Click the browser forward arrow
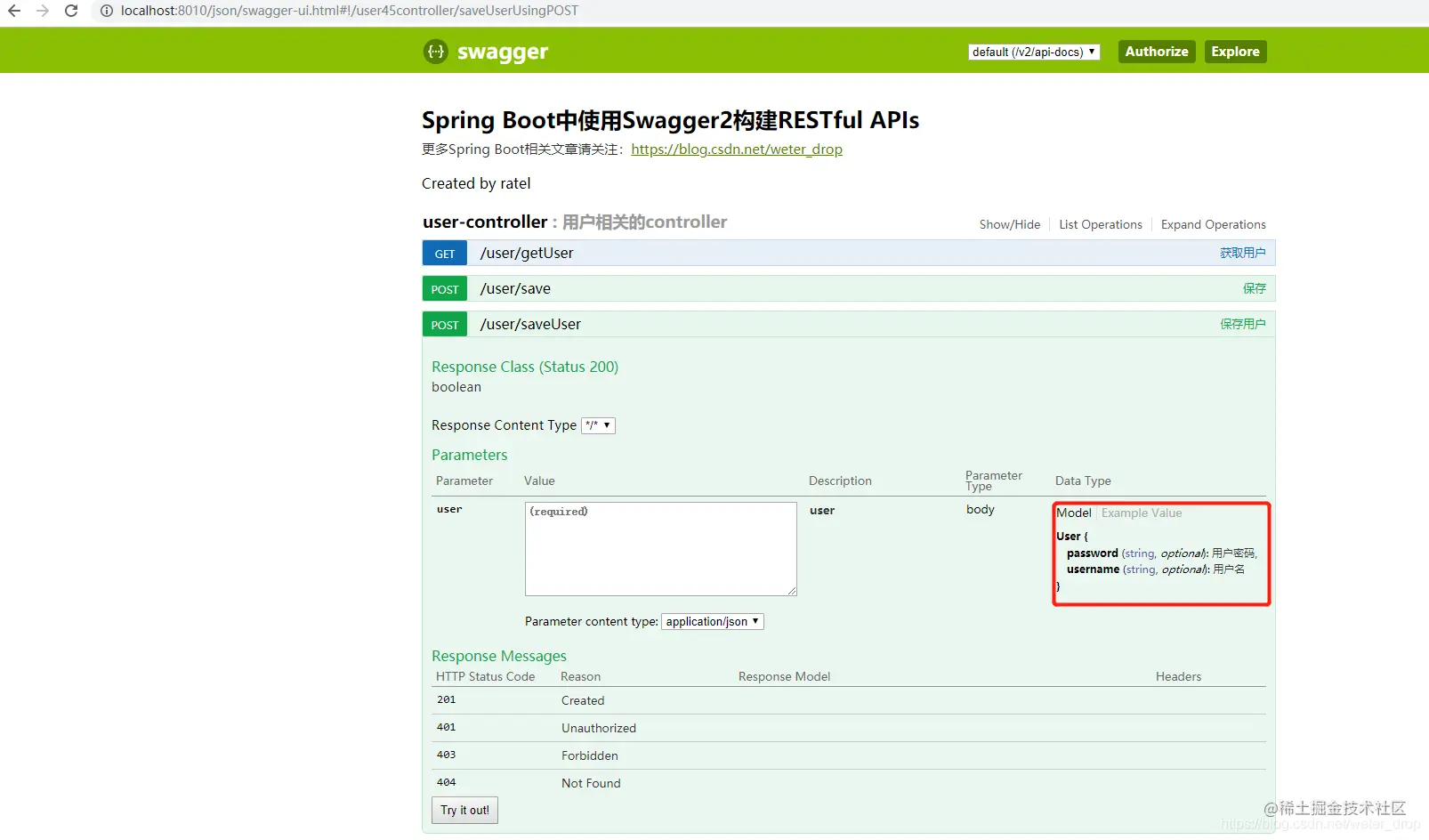Viewport: 1429px width, 840px height. point(43,11)
